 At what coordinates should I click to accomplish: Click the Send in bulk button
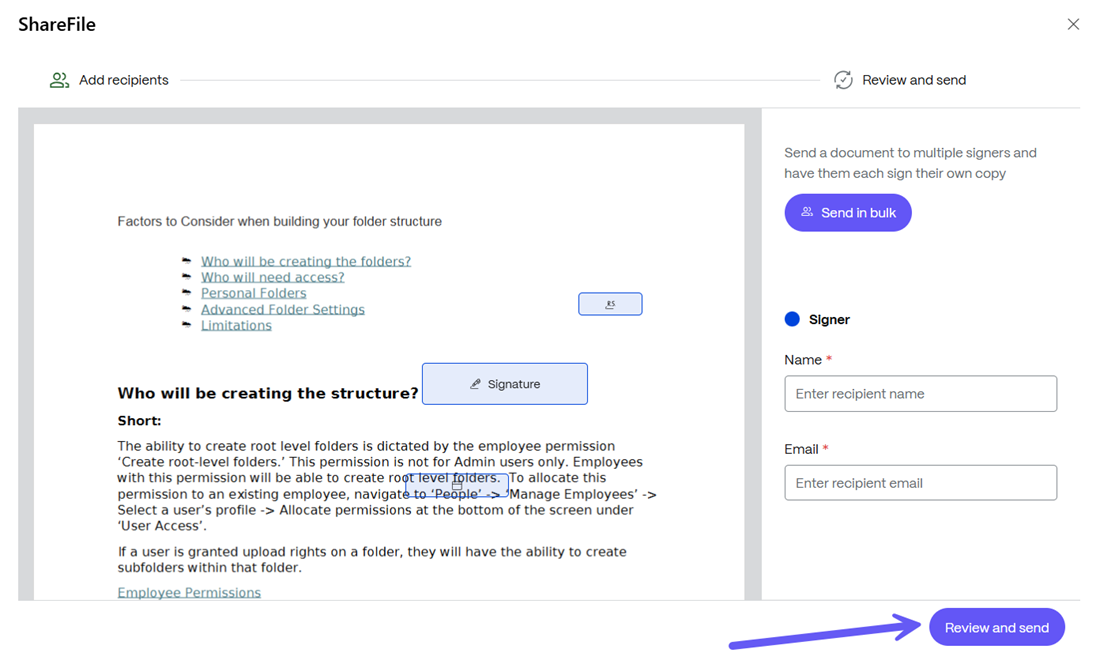click(x=847, y=213)
